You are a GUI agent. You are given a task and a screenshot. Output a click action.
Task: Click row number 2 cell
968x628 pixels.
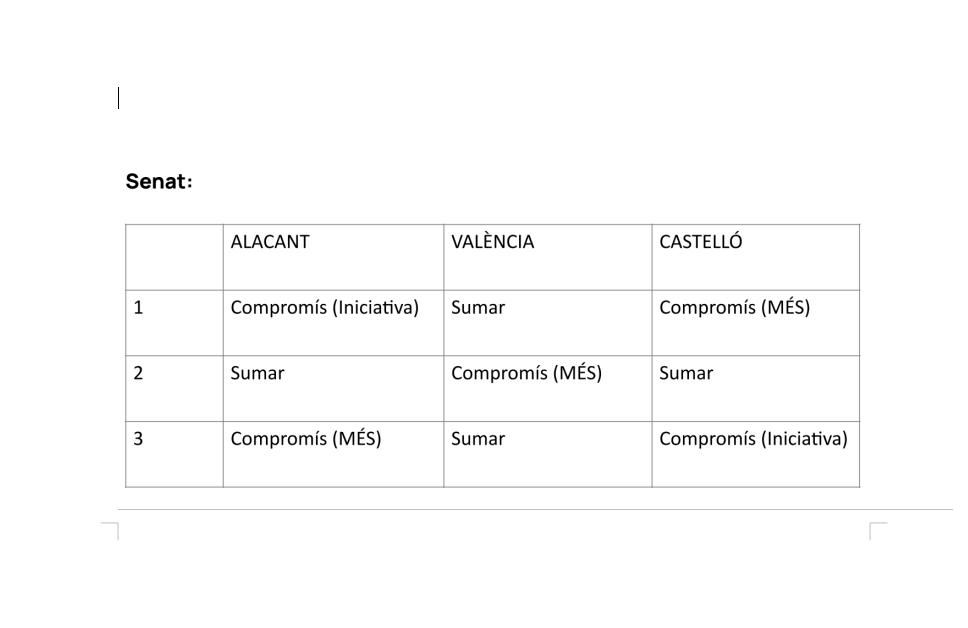click(x=139, y=374)
